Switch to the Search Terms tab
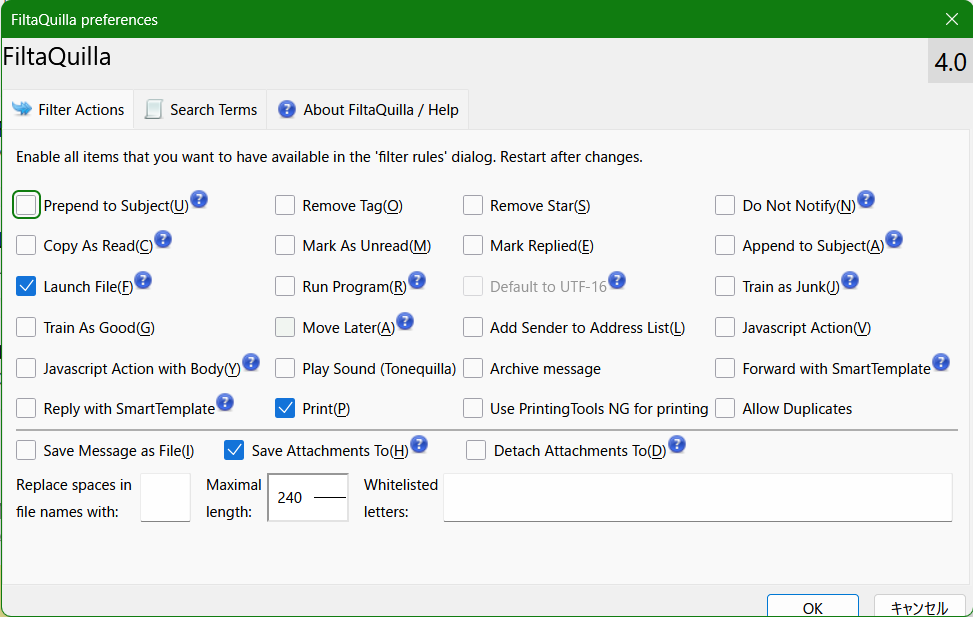The width and height of the screenshot is (973, 617). click(200, 109)
